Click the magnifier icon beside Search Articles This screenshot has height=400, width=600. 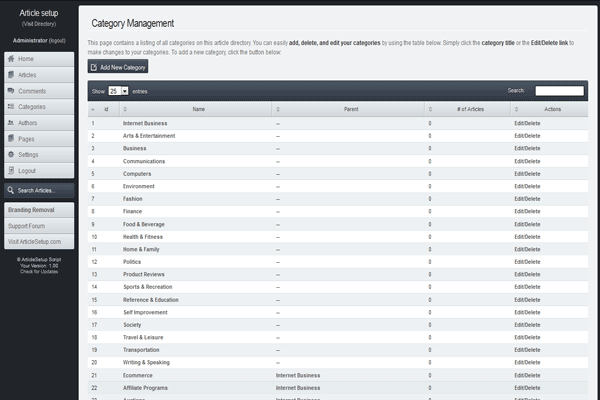click(x=11, y=190)
